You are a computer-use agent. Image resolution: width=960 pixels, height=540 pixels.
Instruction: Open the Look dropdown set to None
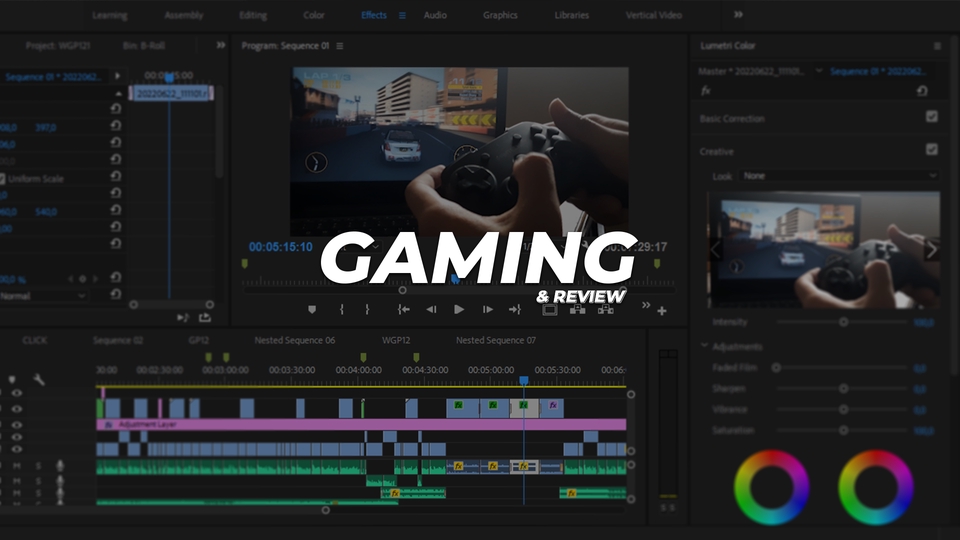coord(839,176)
